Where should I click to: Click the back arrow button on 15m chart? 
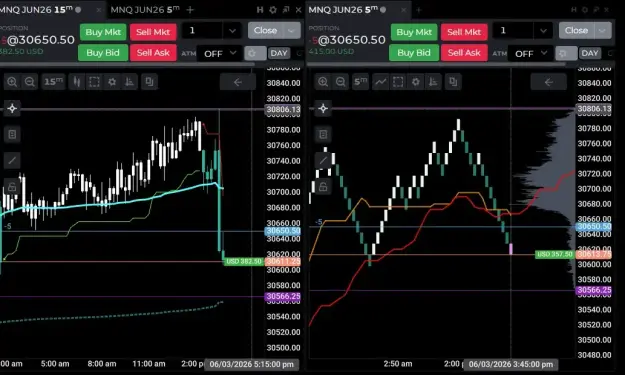[x=238, y=82]
